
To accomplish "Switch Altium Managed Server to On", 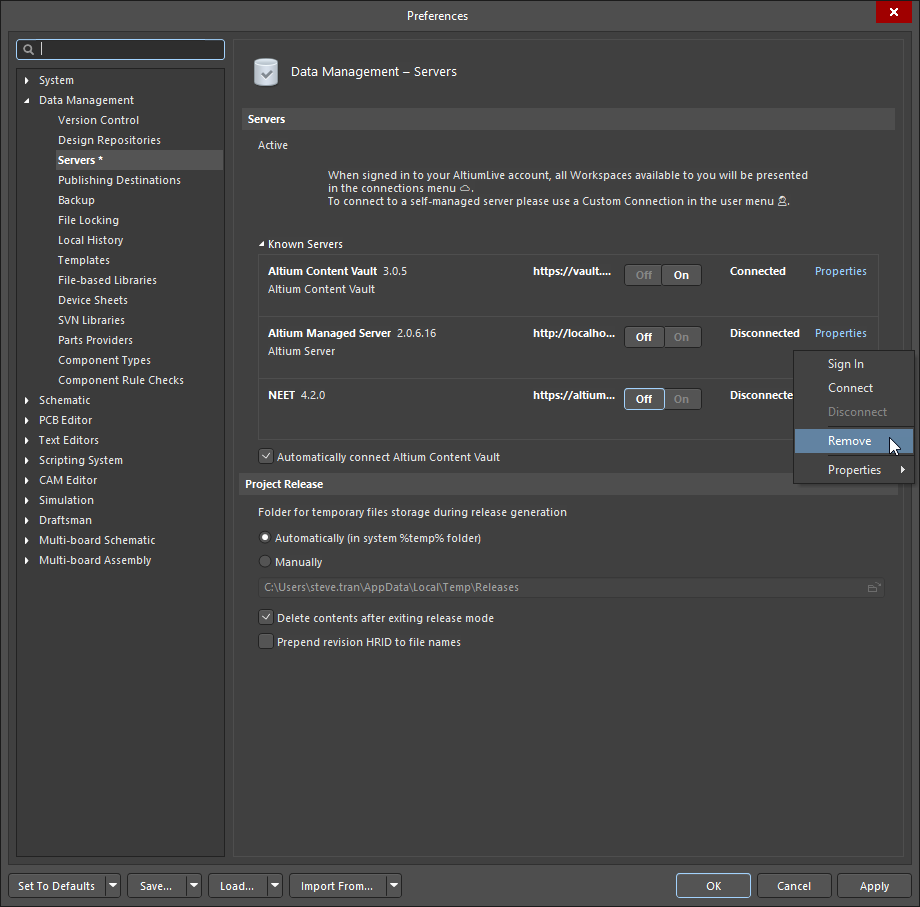I will click(682, 337).
